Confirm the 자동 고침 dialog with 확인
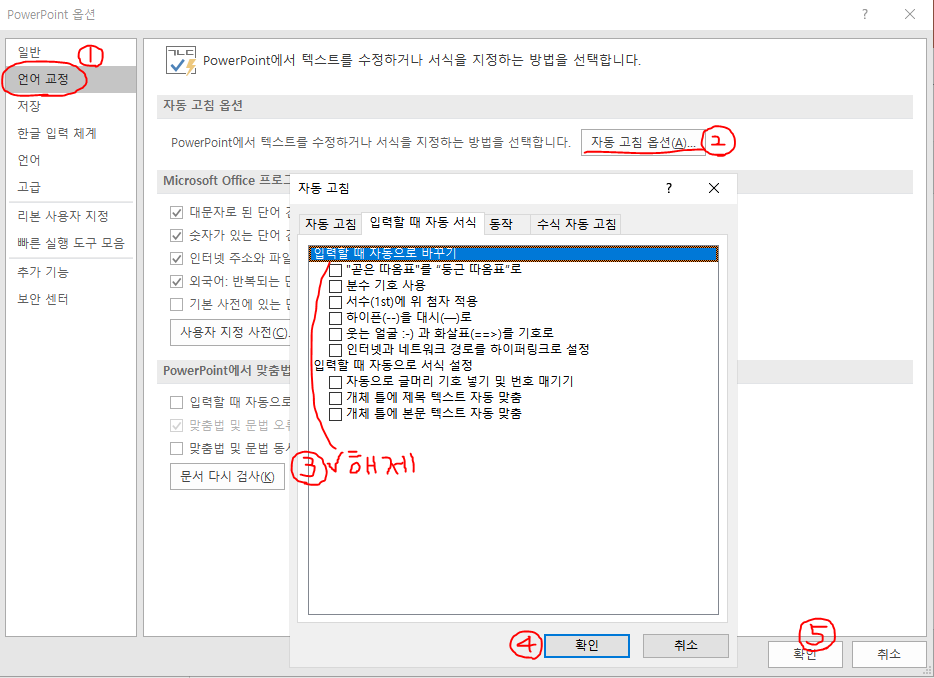The width and height of the screenshot is (934, 678). click(587, 645)
